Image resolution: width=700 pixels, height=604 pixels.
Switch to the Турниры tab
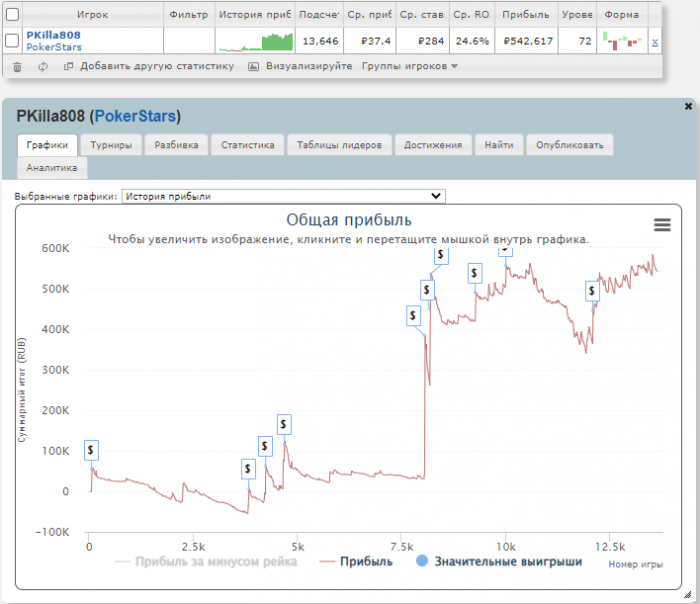point(111,145)
